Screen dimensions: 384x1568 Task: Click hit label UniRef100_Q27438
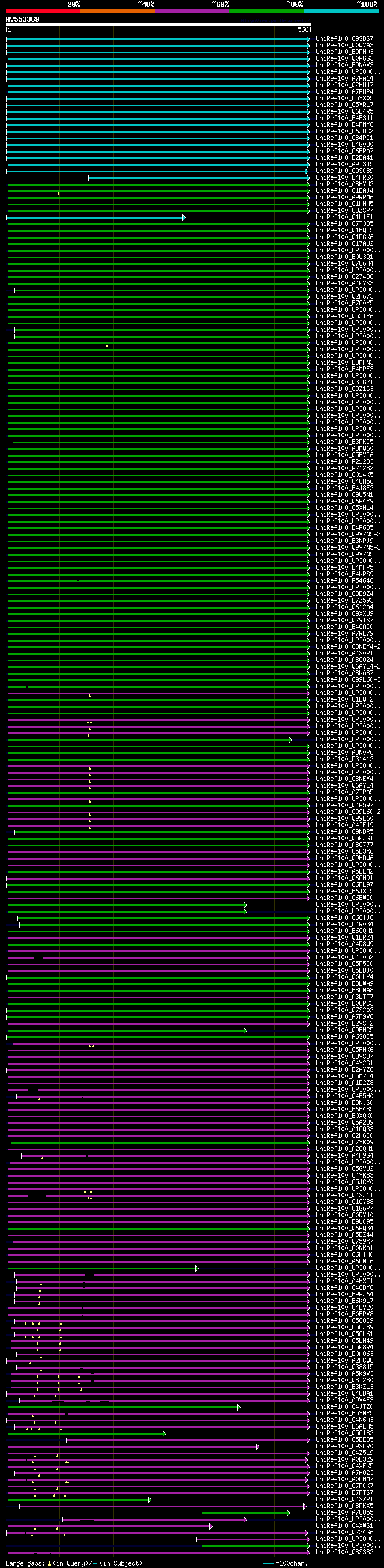(x=344, y=277)
